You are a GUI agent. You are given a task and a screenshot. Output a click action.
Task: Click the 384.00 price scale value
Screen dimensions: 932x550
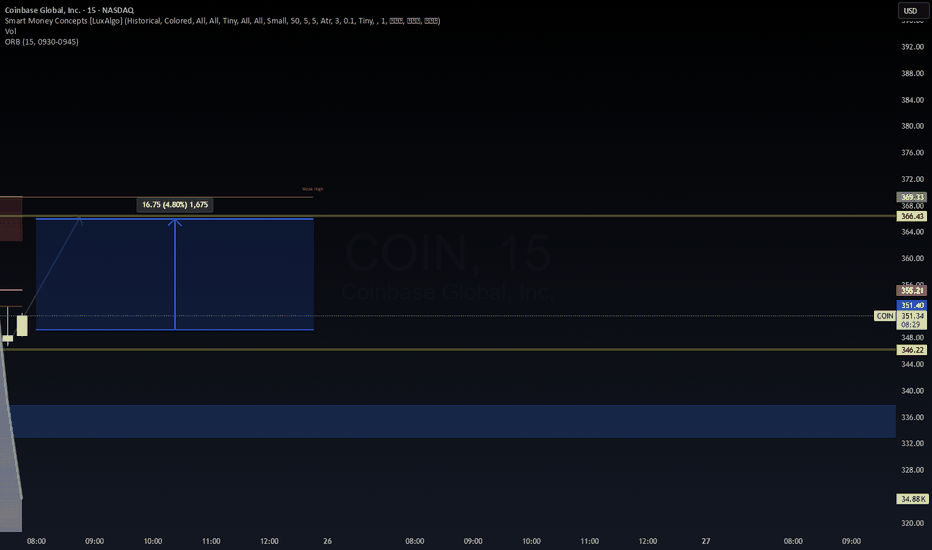pos(912,100)
